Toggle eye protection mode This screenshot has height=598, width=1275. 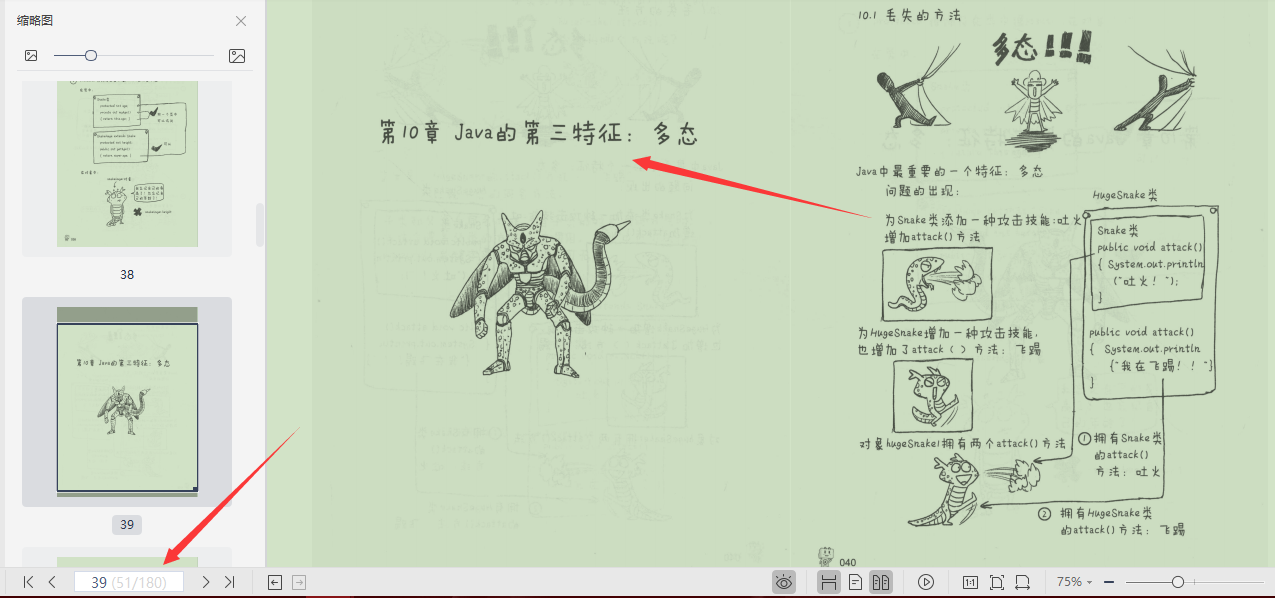785,582
